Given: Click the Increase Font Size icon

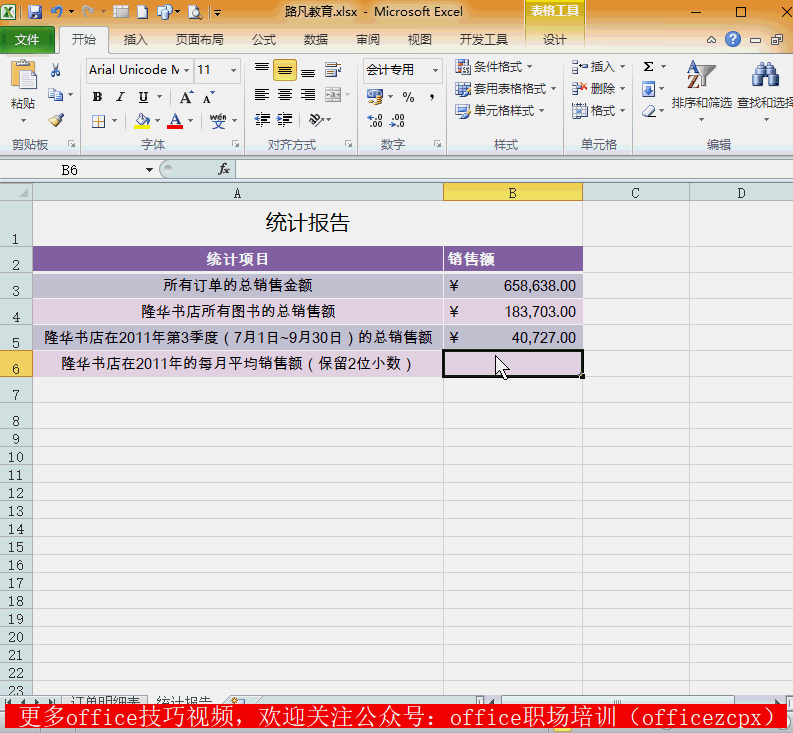Looking at the screenshot, I should click(186, 97).
